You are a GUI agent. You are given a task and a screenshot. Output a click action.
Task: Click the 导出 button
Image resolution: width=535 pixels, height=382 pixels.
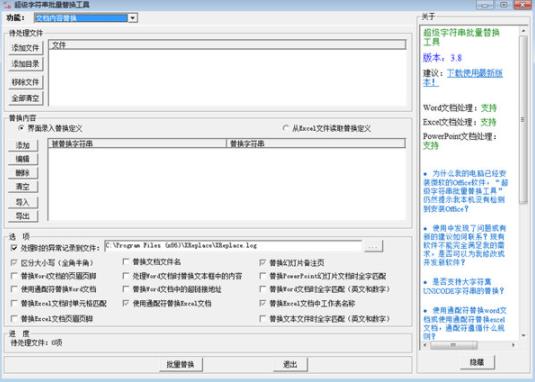23,216
